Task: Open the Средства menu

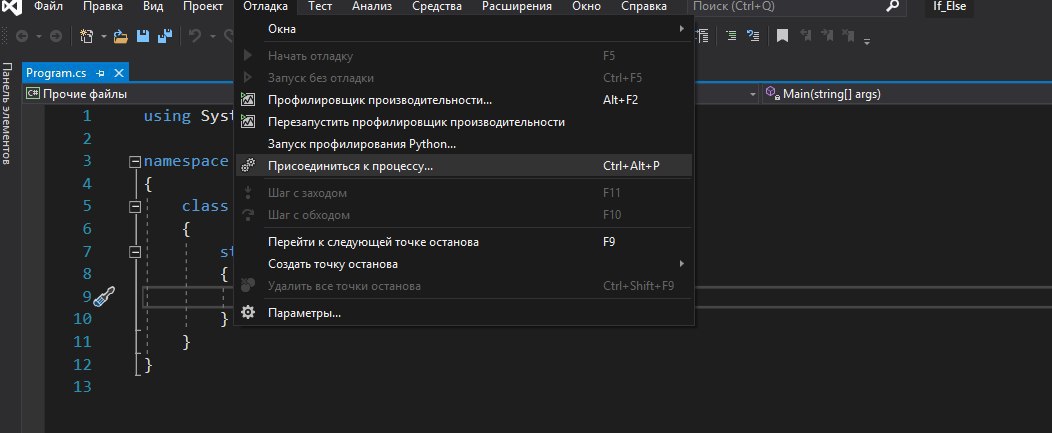Action: (437, 7)
